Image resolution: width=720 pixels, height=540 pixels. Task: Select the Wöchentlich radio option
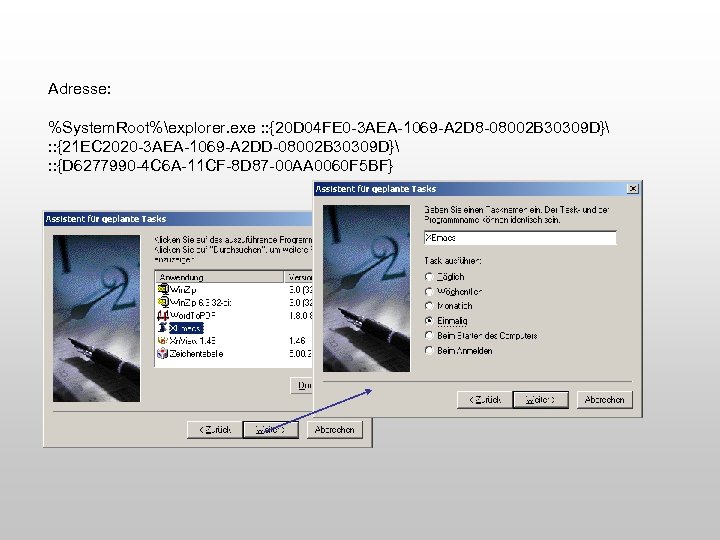click(x=429, y=291)
